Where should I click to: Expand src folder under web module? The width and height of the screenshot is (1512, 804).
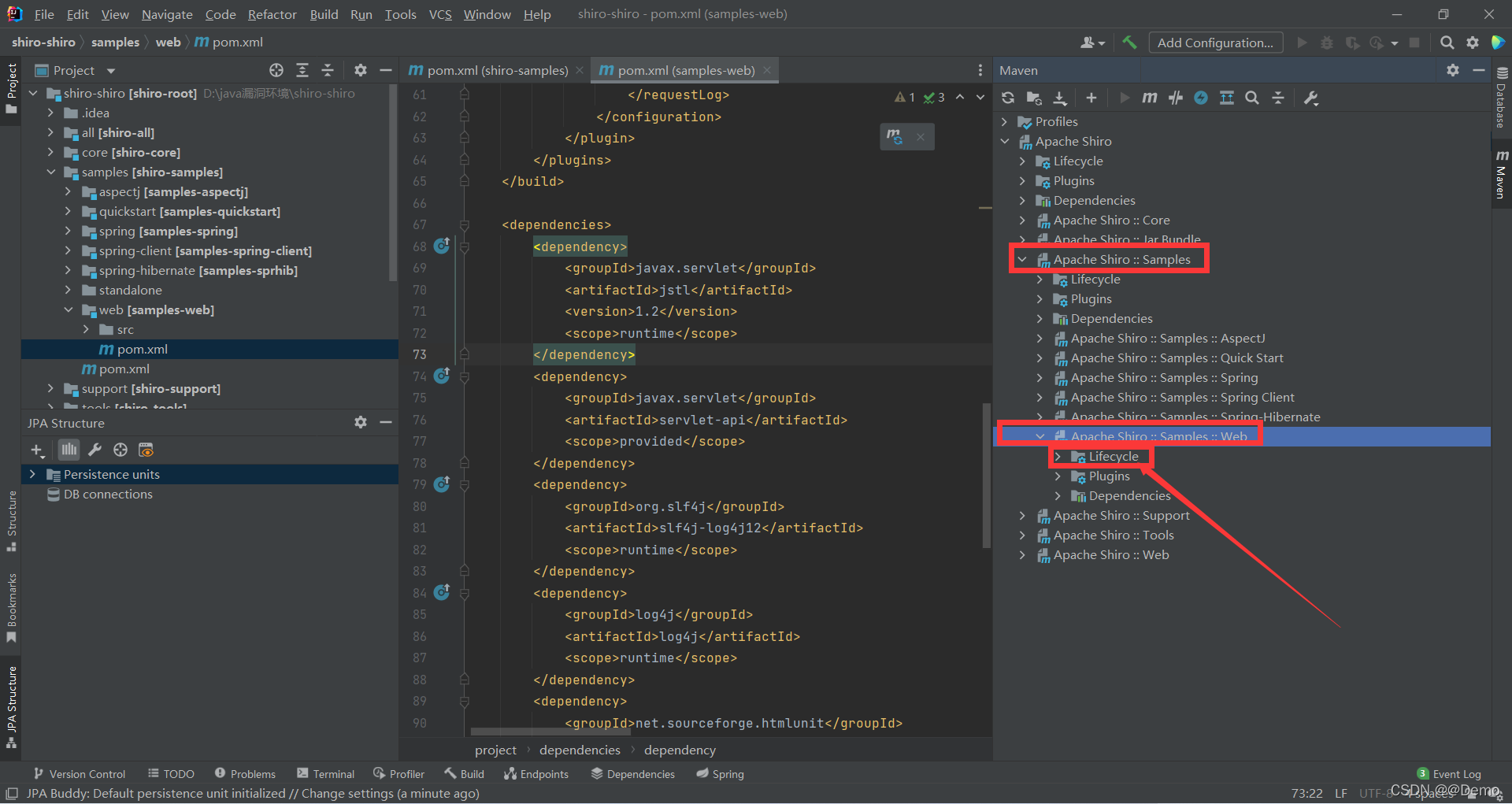86,329
